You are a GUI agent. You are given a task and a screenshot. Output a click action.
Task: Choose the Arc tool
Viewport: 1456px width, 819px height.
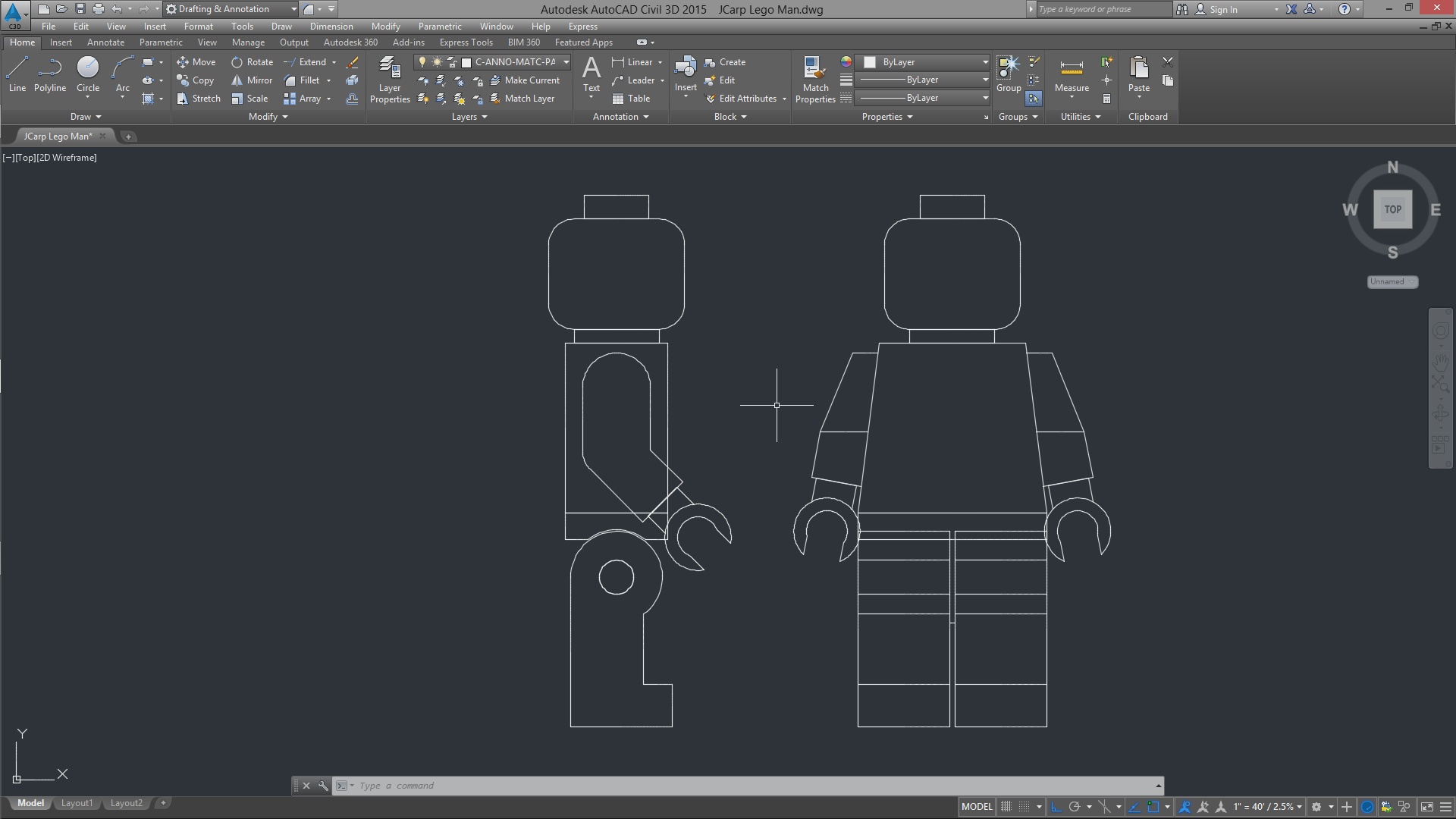(x=122, y=74)
